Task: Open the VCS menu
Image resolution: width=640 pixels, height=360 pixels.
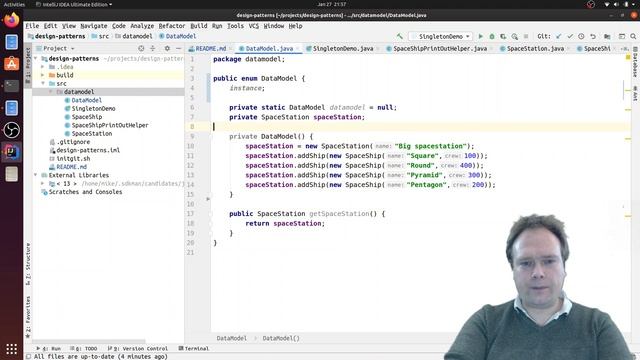Action: click(254, 26)
